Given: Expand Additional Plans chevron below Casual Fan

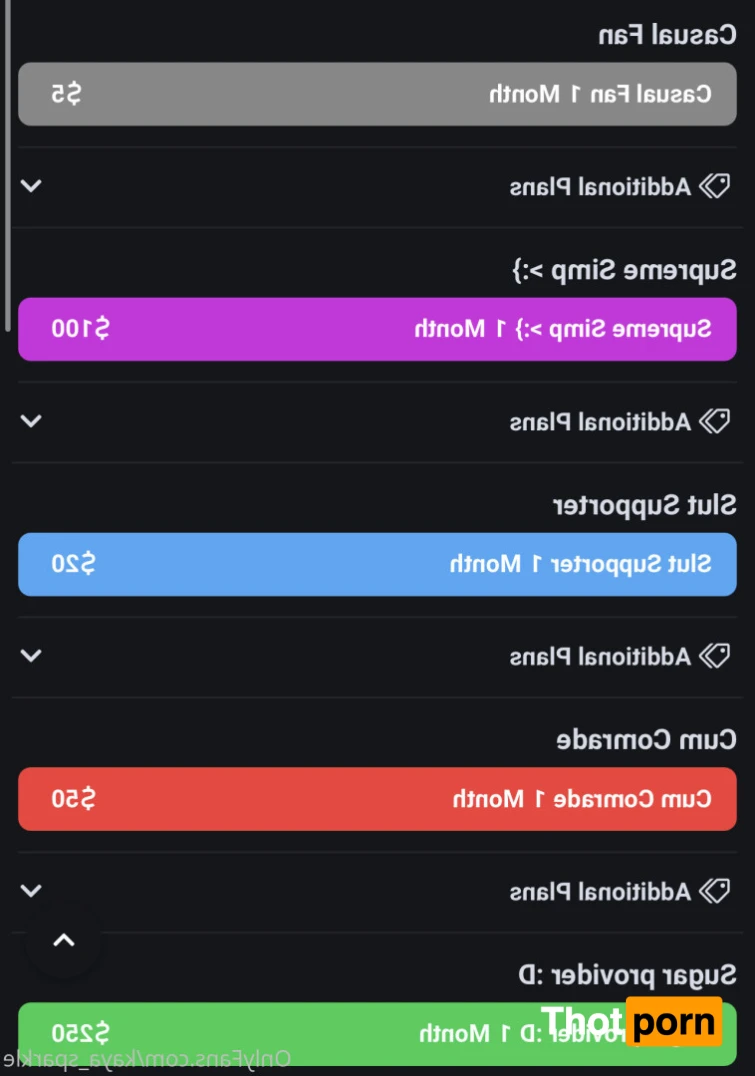Looking at the screenshot, I should 32,186.
